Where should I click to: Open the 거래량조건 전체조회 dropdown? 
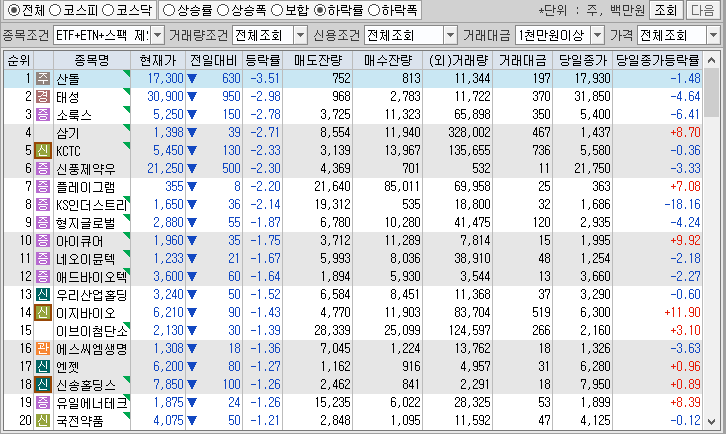(x=300, y=35)
